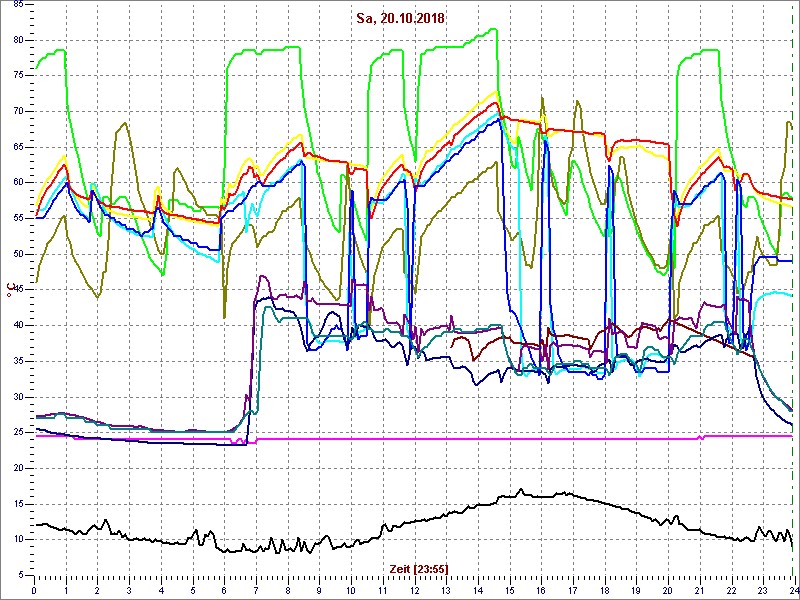
Task: Click temperature axis label 10
Action: (17, 540)
